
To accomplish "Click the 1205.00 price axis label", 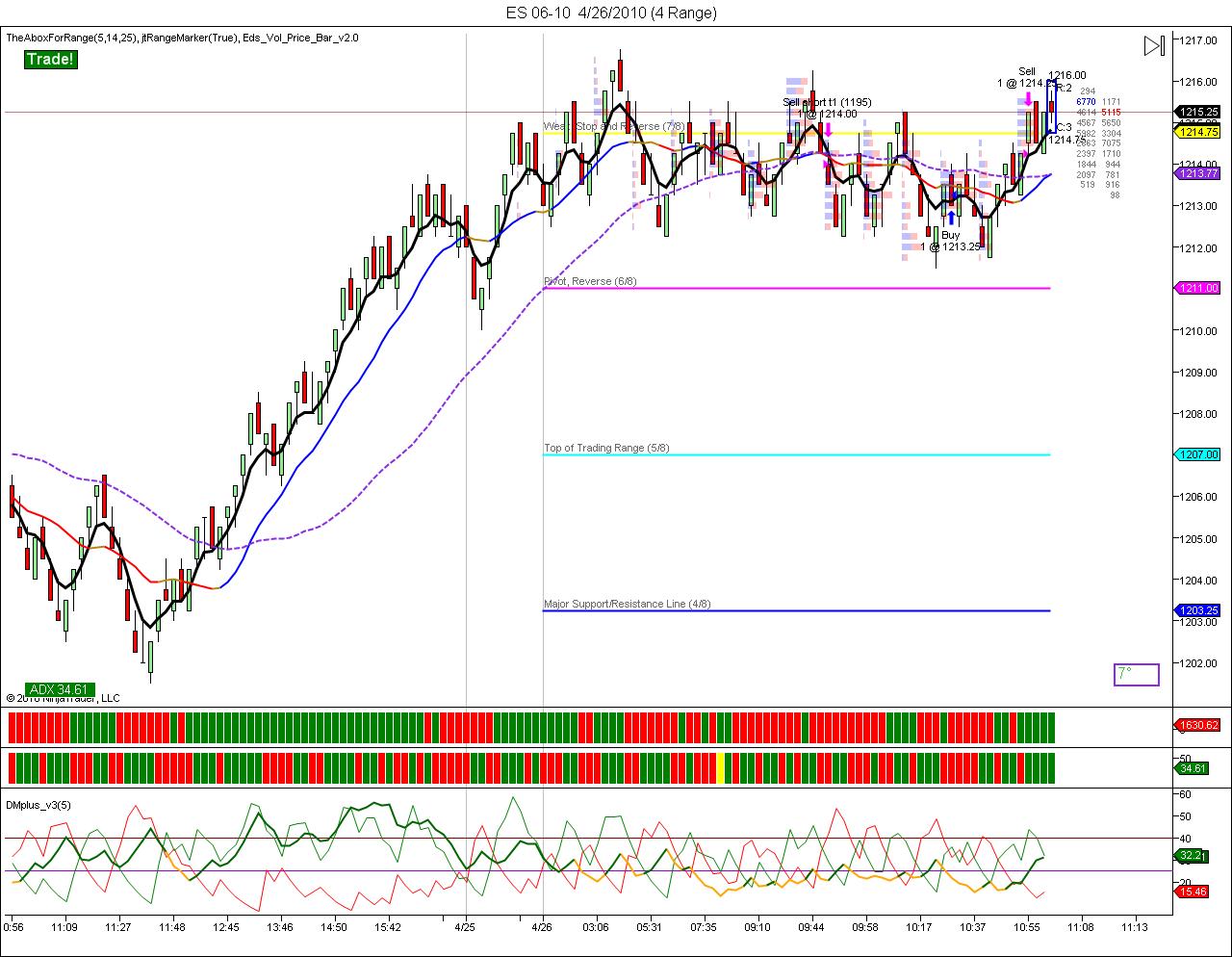I will tap(1199, 538).
